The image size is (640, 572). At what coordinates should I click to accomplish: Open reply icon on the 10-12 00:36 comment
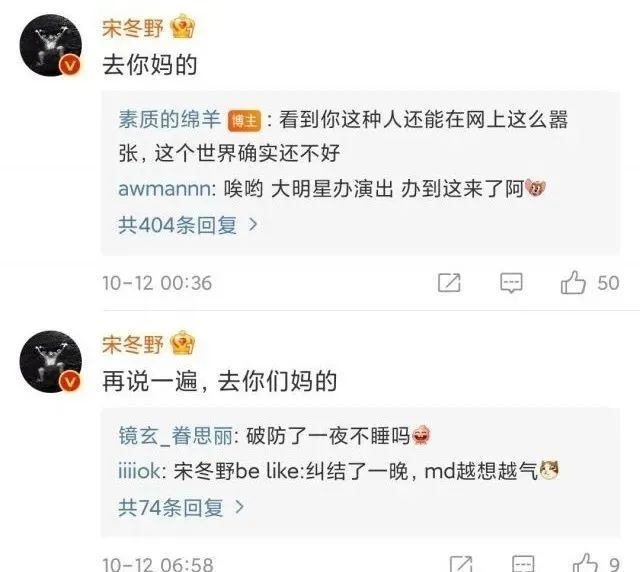[511, 283]
